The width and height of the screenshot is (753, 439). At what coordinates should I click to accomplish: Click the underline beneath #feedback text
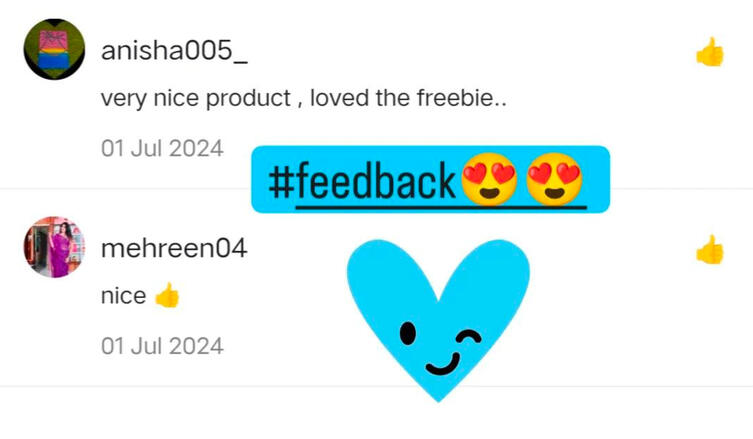pyautogui.click(x=441, y=207)
